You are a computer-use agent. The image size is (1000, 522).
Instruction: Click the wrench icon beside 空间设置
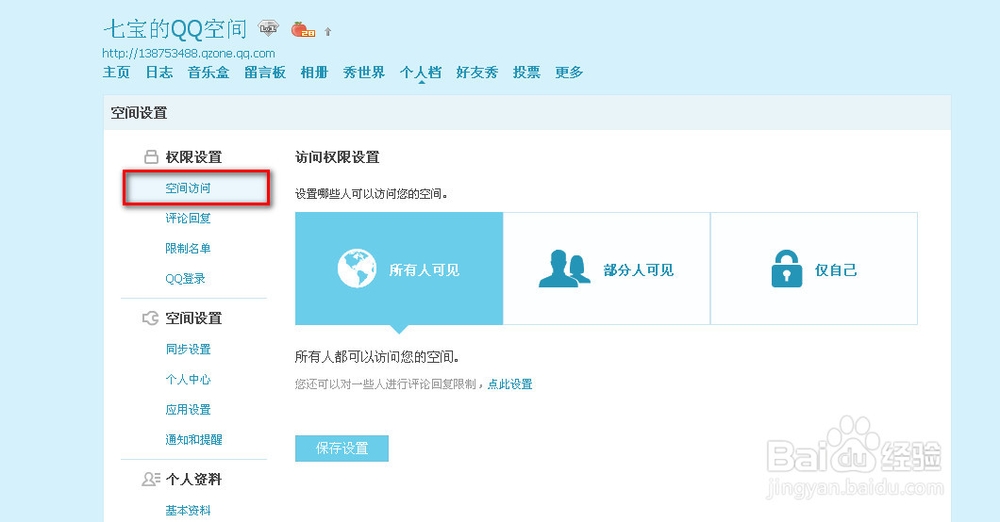pos(151,318)
